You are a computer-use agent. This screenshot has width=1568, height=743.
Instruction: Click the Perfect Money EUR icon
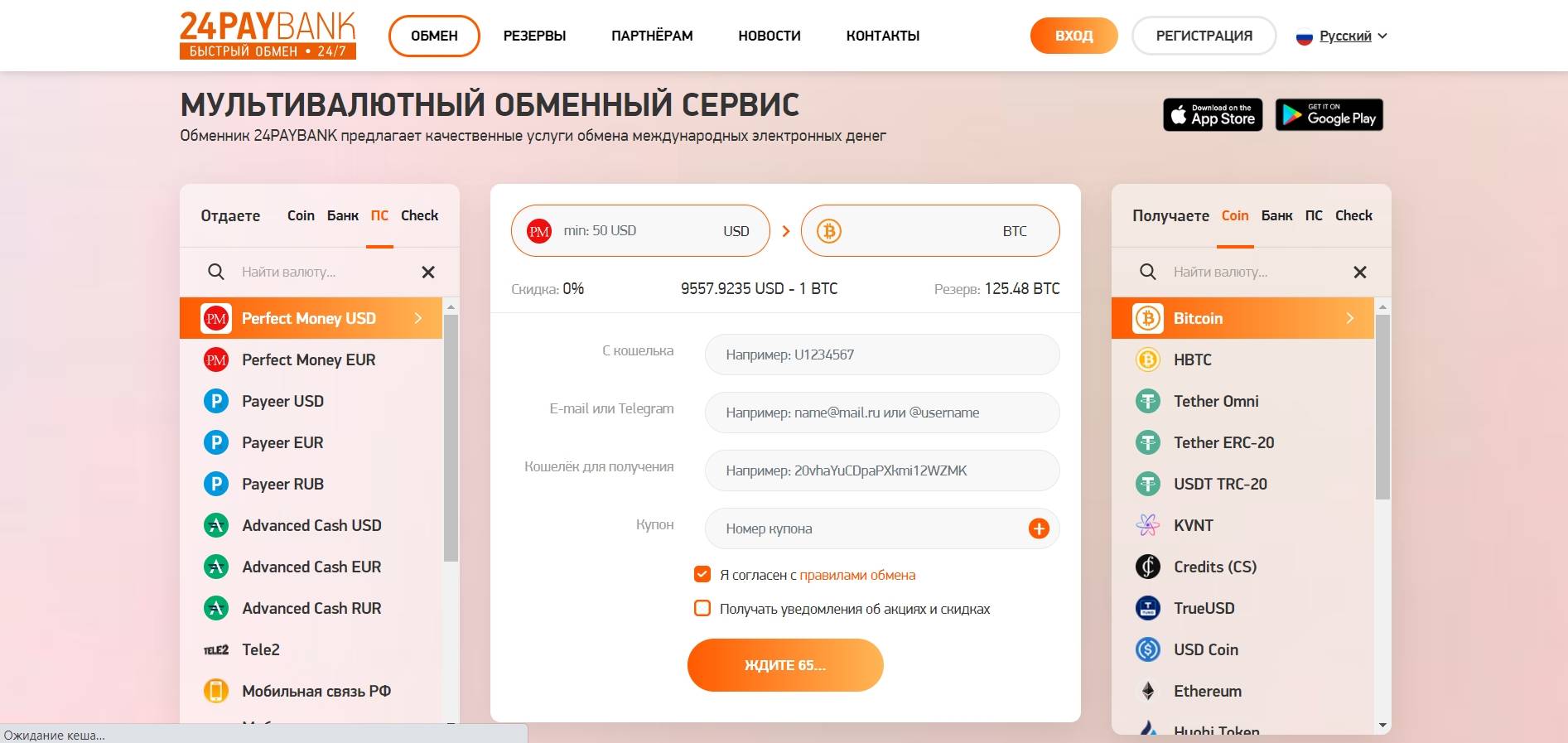click(x=216, y=359)
